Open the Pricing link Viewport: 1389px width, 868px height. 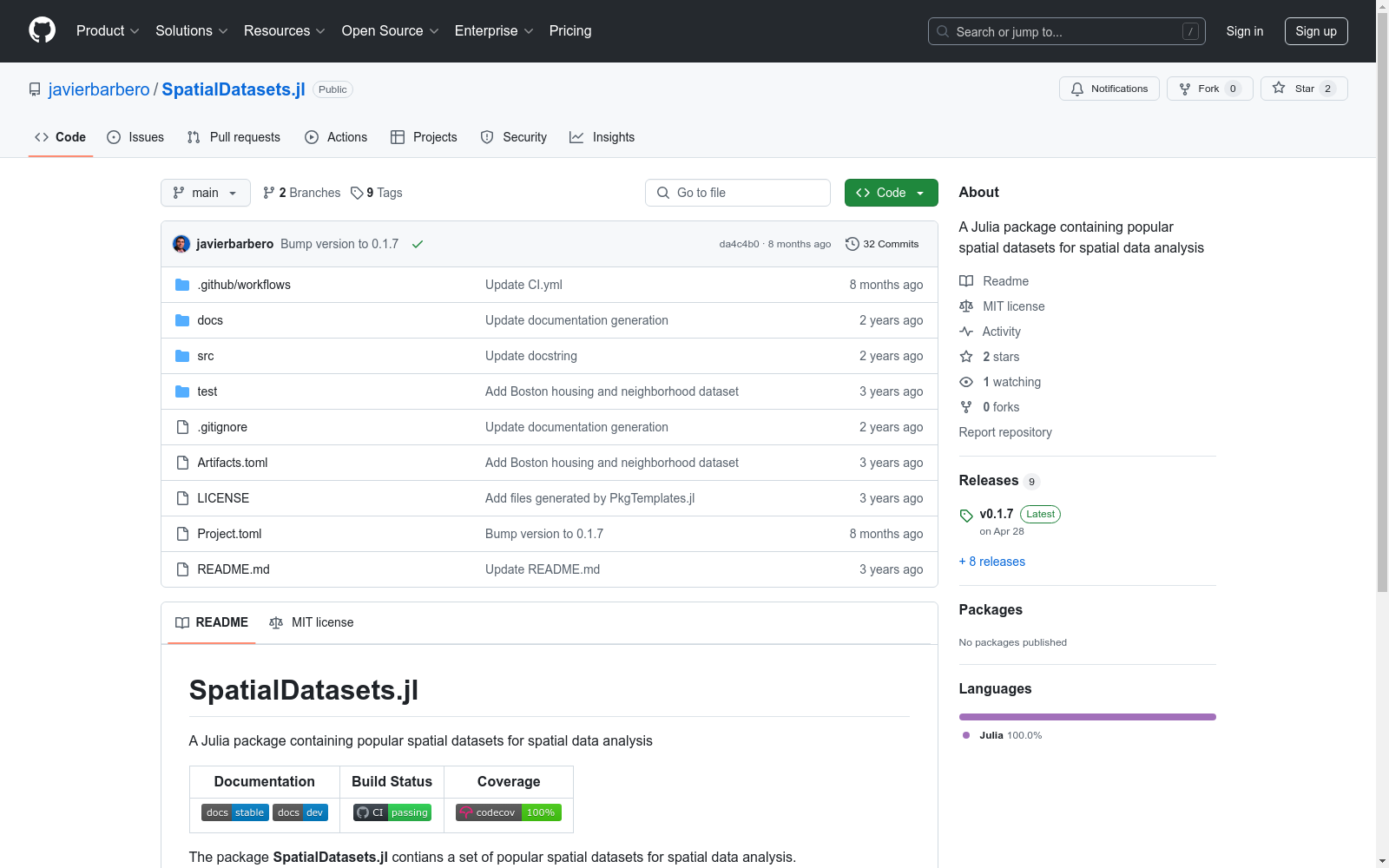570,31
